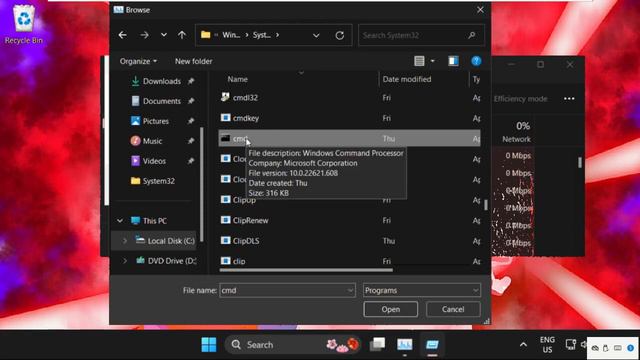Click the ClipRenew file icon

tap(225, 220)
